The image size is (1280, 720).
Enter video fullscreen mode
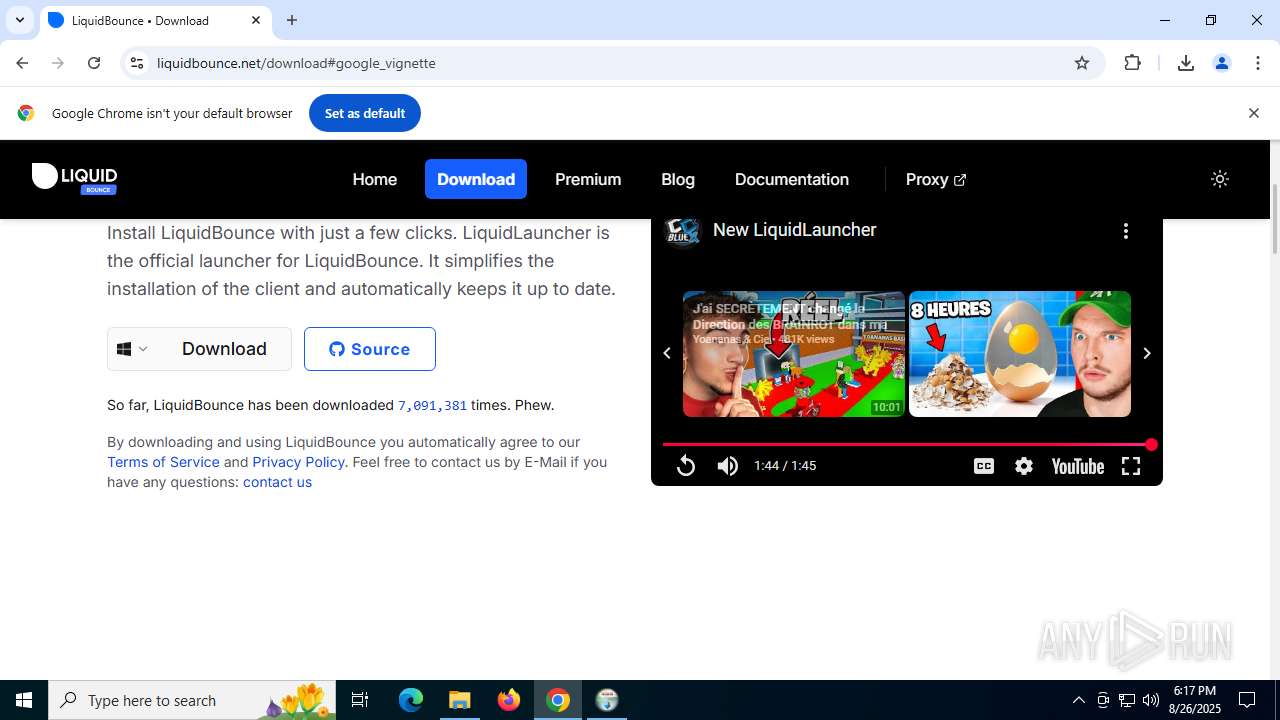click(1131, 466)
